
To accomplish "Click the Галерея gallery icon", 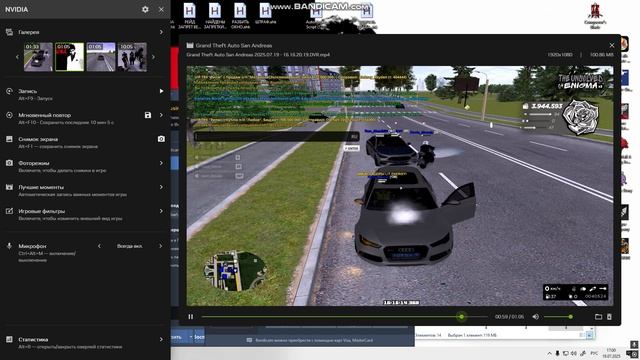I will pos(9,32).
